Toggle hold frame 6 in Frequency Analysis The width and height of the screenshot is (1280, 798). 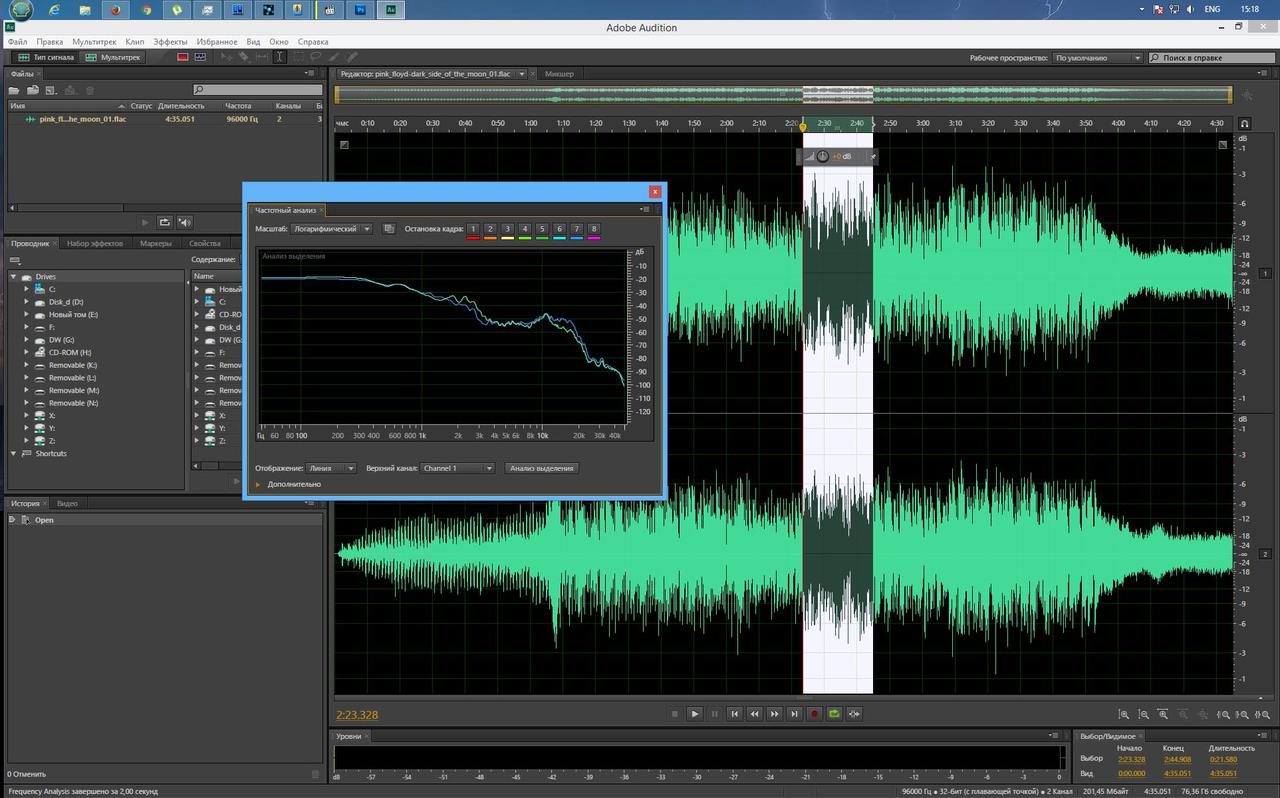click(x=559, y=230)
